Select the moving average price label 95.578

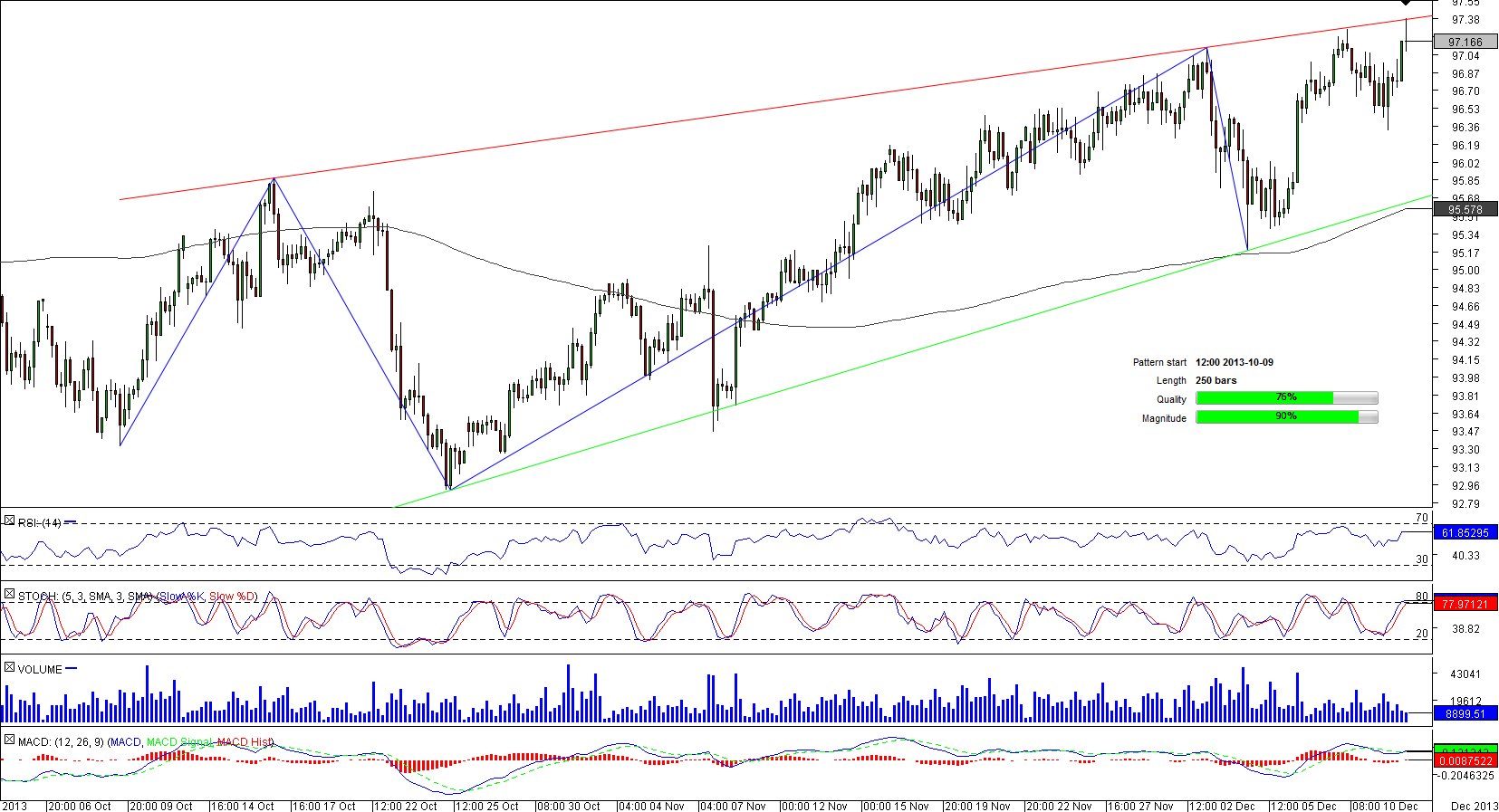pos(1465,209)
